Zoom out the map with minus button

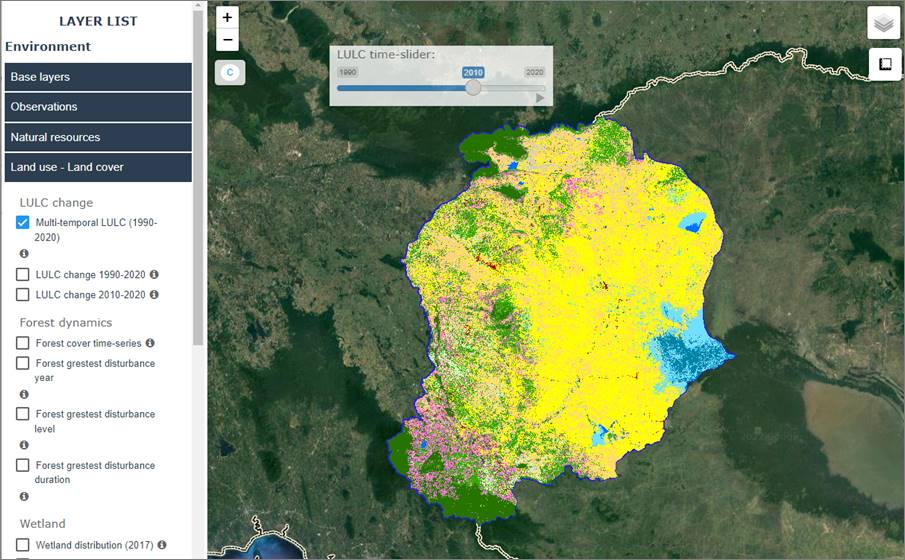[227, 40]
